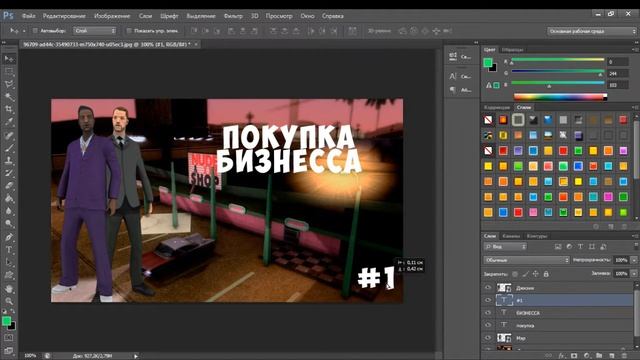The height and width of the screenshot is (360, 640).
Task: Click the Джокин layer thumbnail
Action: pyautogui.click(x=504, y=288)
